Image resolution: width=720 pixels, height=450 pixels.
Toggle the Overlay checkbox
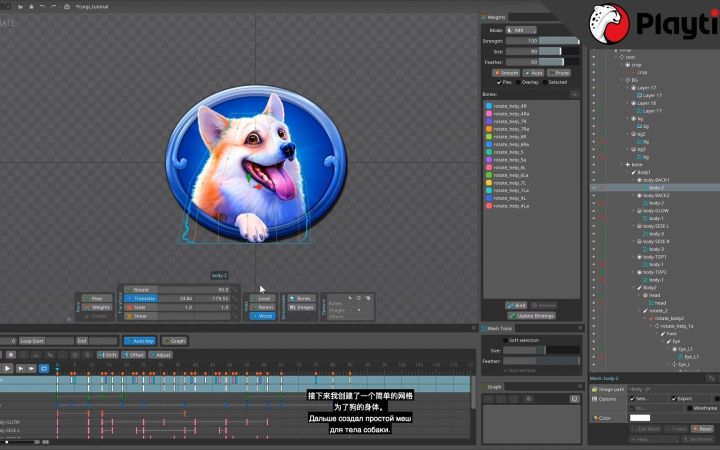518,82
